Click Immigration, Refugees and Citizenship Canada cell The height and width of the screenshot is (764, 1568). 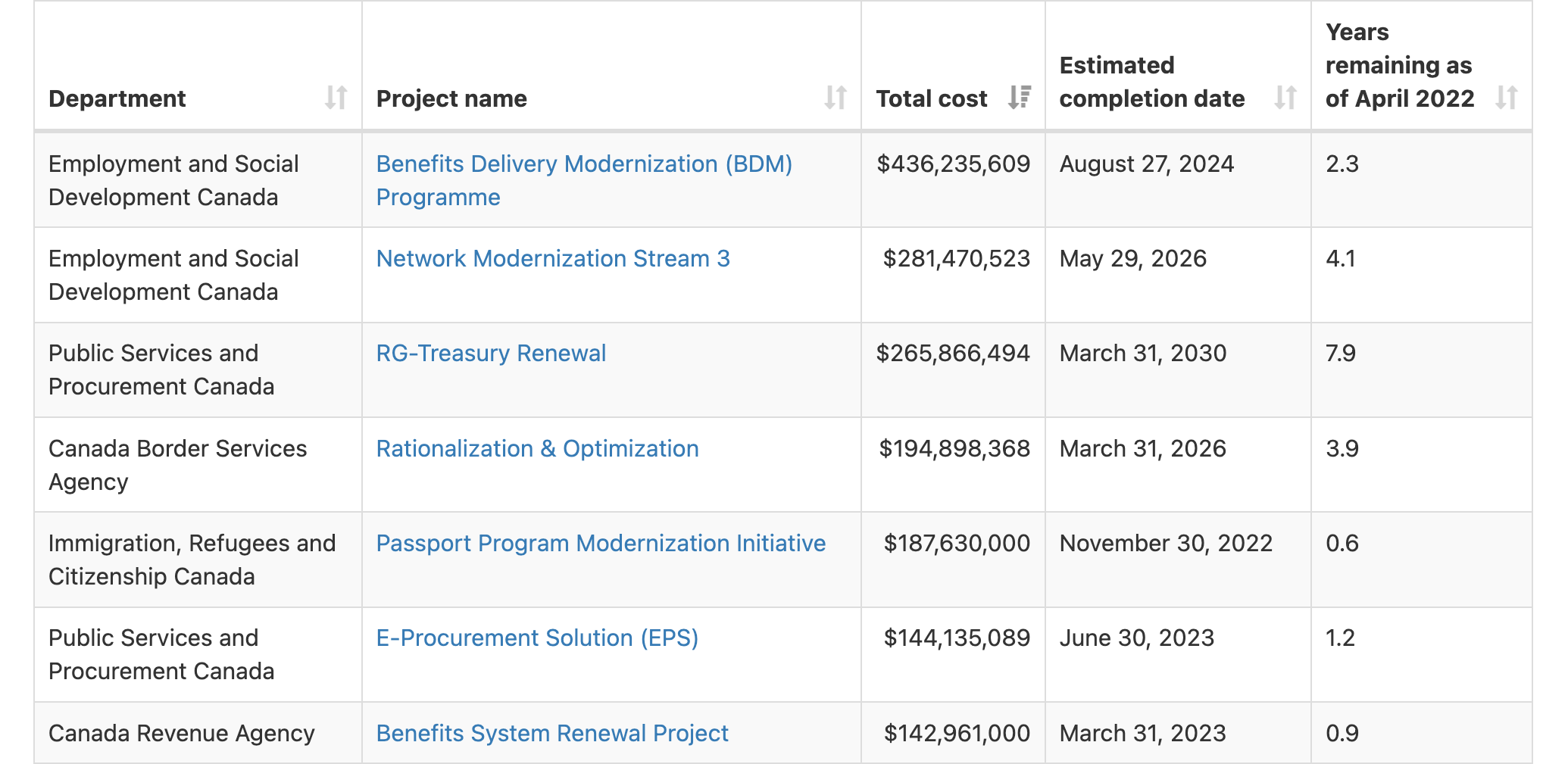pyautogui.click(x=198, y=560)
